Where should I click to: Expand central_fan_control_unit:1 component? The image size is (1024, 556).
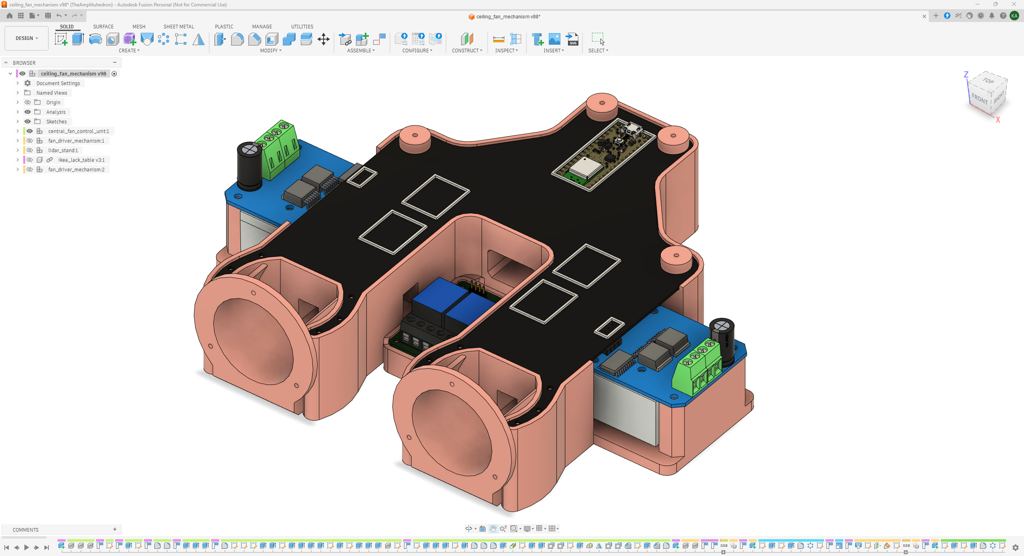[18, 131]
